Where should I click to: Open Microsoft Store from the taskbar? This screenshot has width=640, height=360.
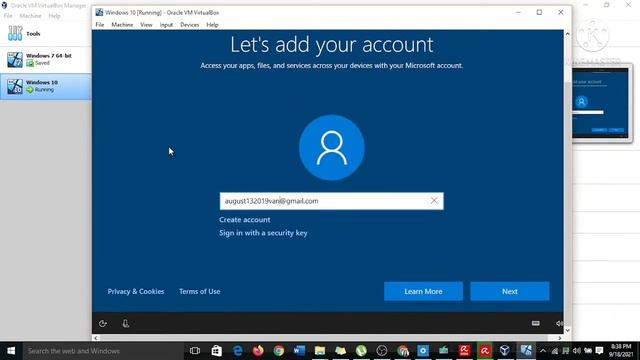click(216, 351)
